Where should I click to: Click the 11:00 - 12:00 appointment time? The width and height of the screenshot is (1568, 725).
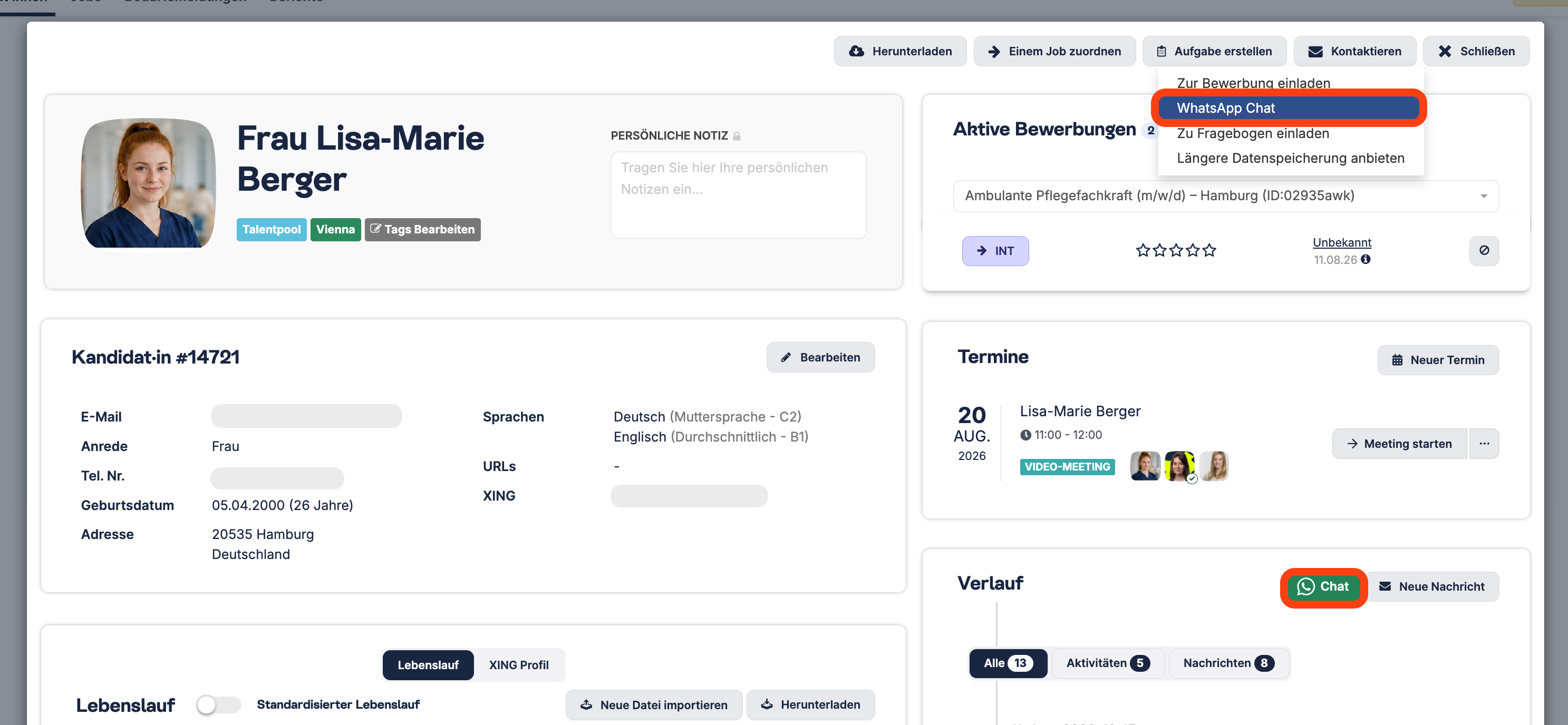coord(1061,435)
